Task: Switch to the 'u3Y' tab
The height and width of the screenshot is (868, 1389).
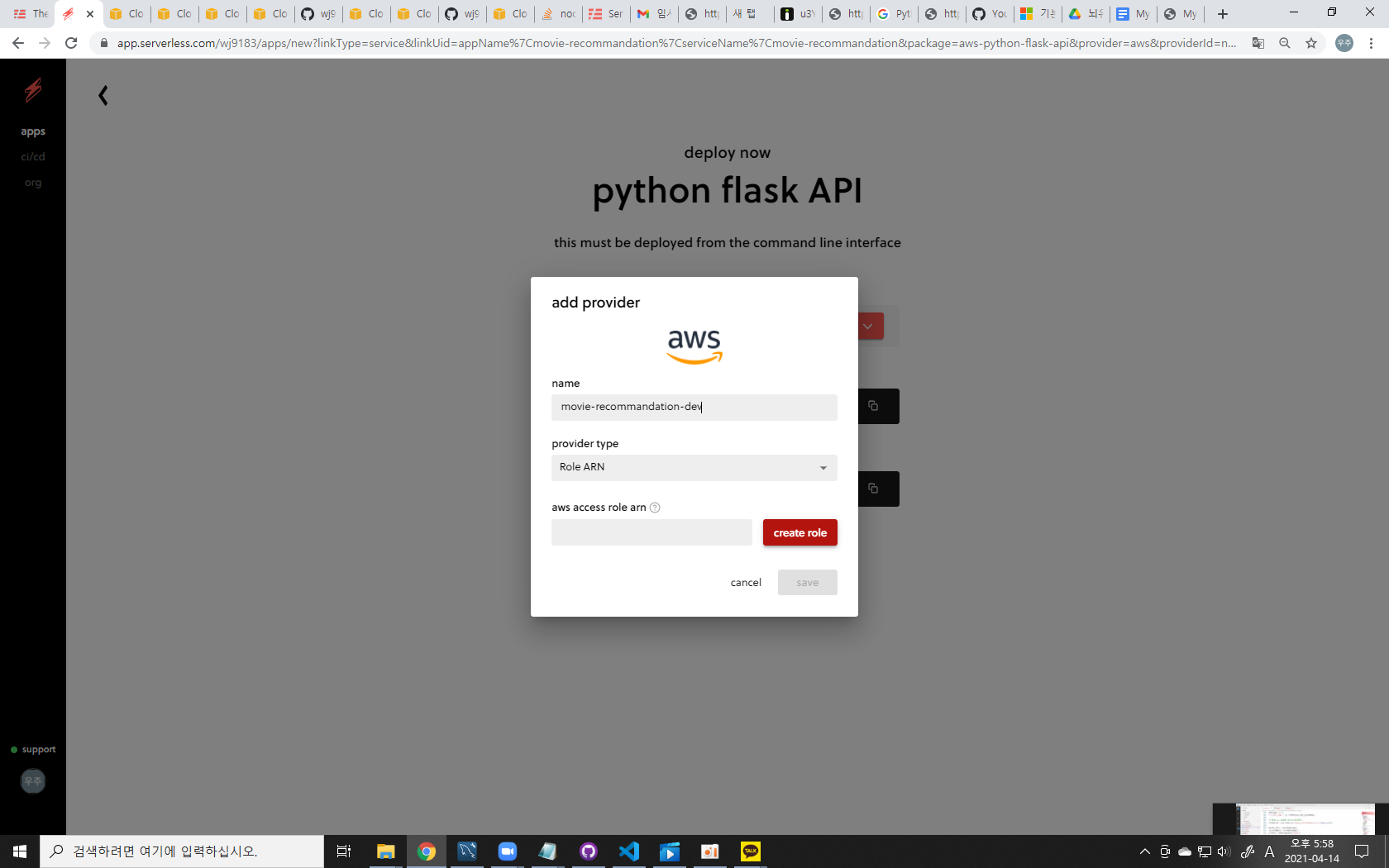Action: click(798, 14)
